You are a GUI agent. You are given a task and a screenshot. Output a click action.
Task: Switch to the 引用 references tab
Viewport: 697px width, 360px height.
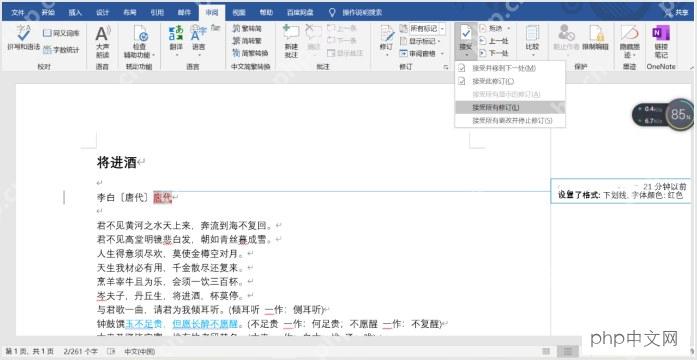pyautogui.click(x=157, y=12)
